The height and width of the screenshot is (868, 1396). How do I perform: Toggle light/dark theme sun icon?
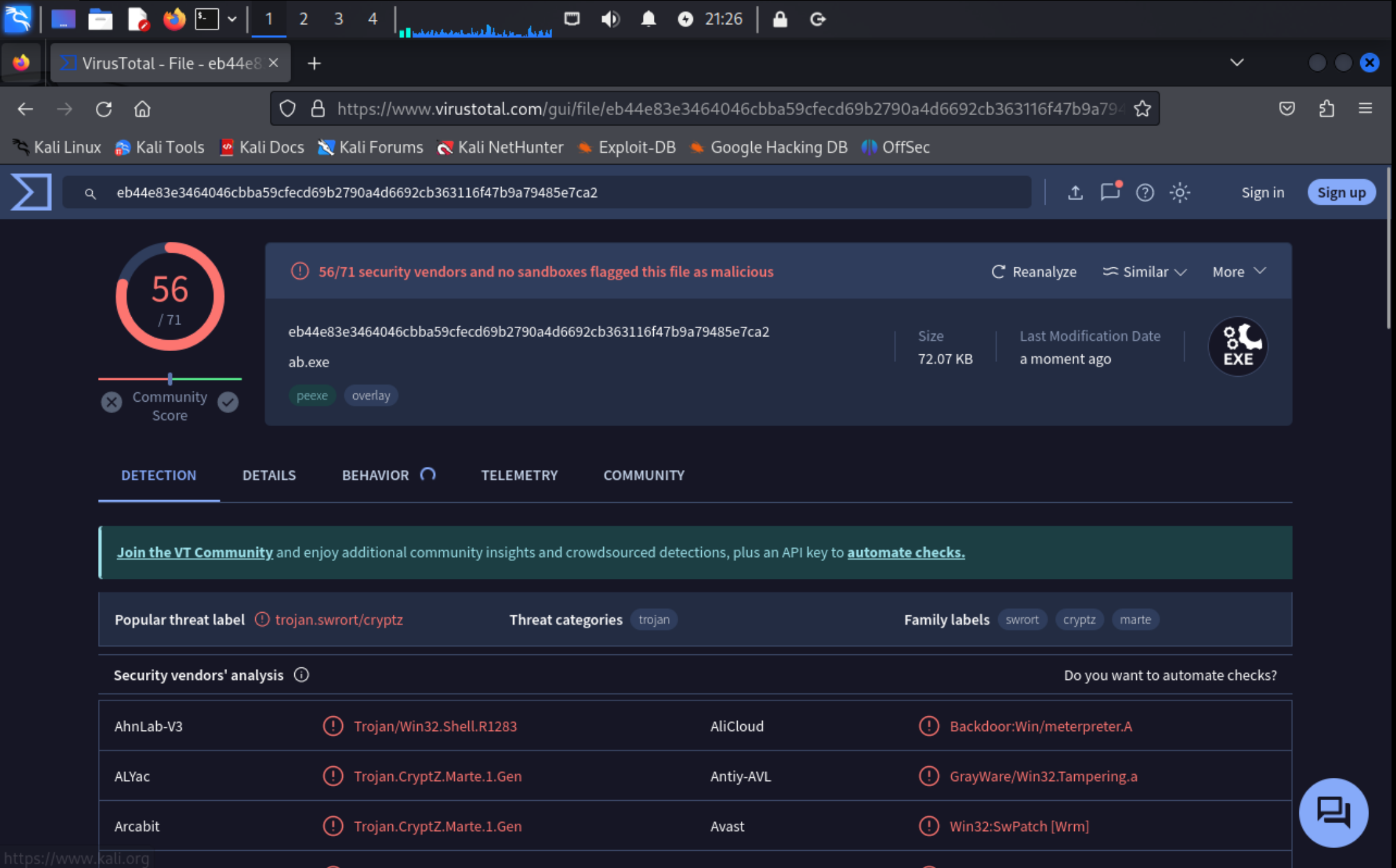1179,192
